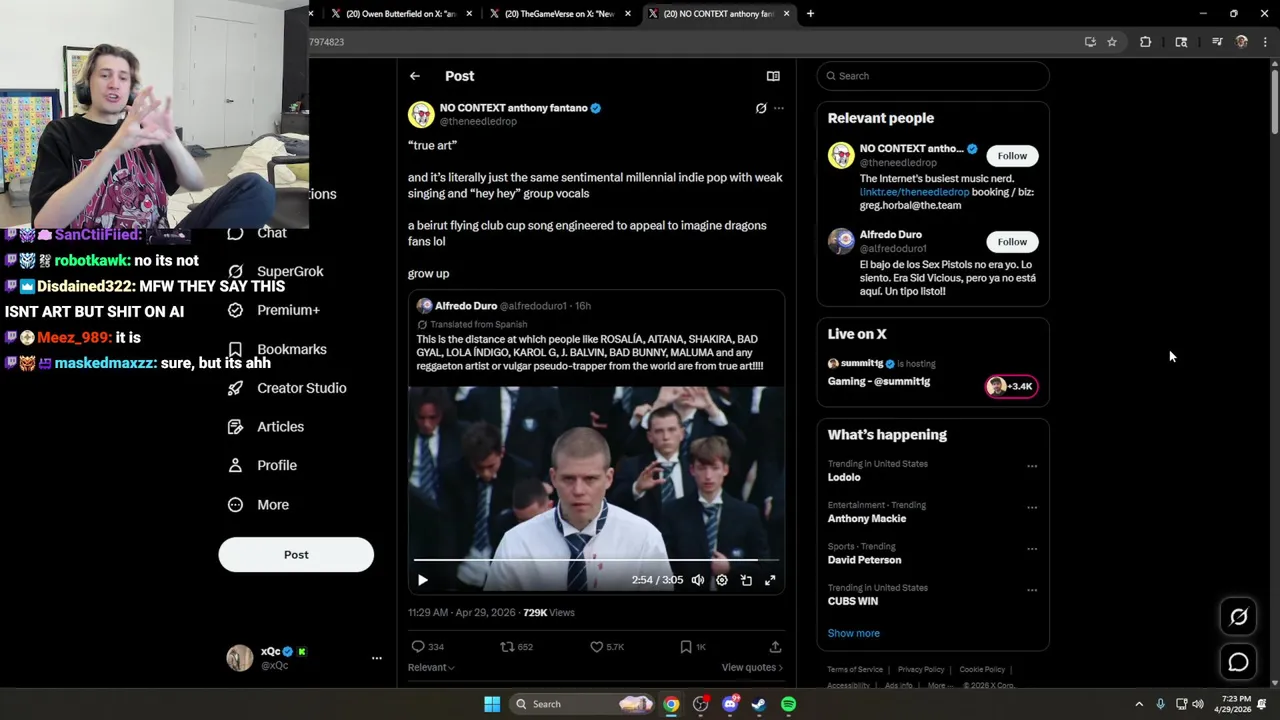Open Spotify from taskbar
Image resolution: width=1280 pixels, height=720 pixels.
click(788, 704)
